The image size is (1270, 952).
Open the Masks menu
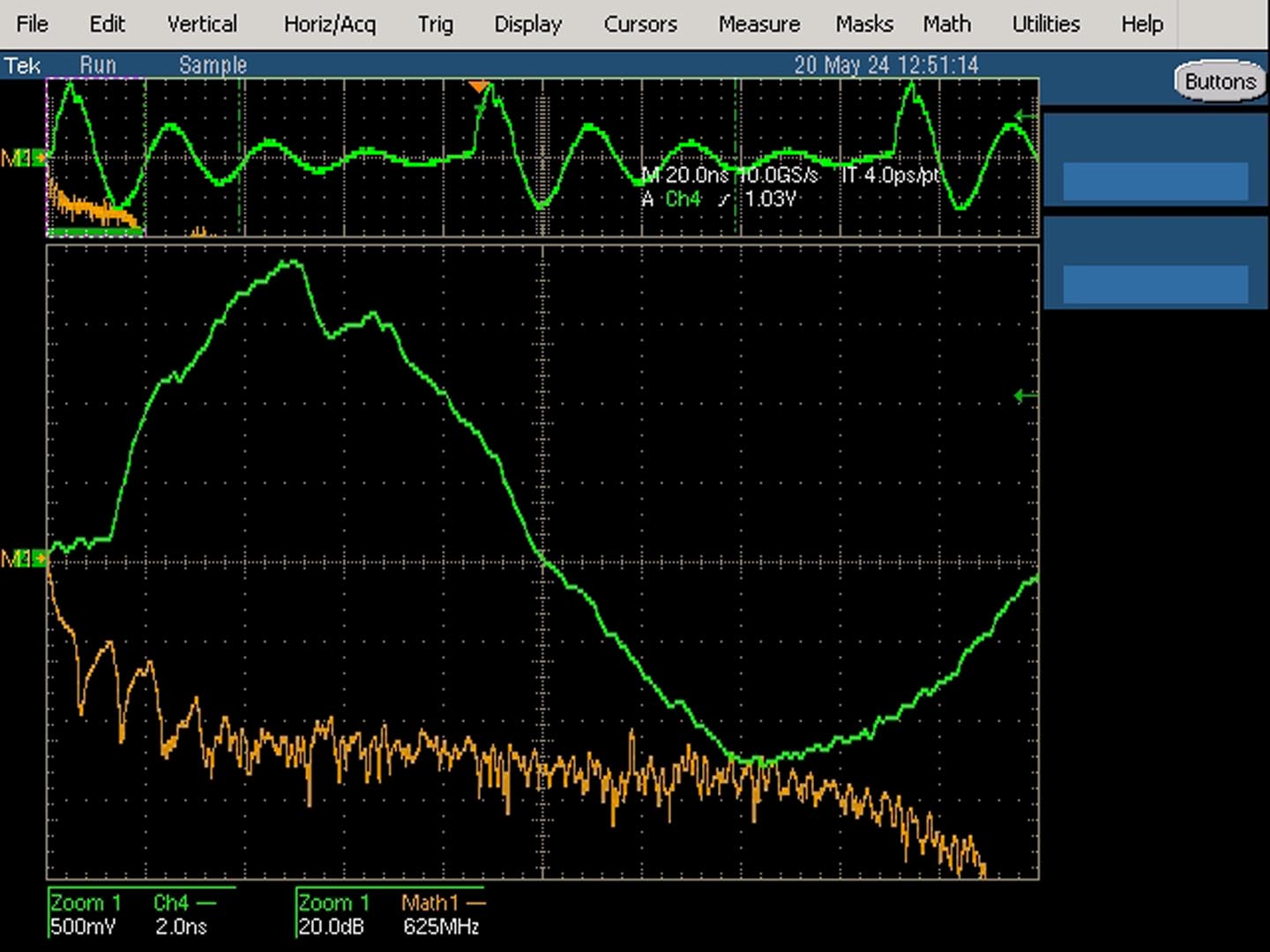coord(863,24)
